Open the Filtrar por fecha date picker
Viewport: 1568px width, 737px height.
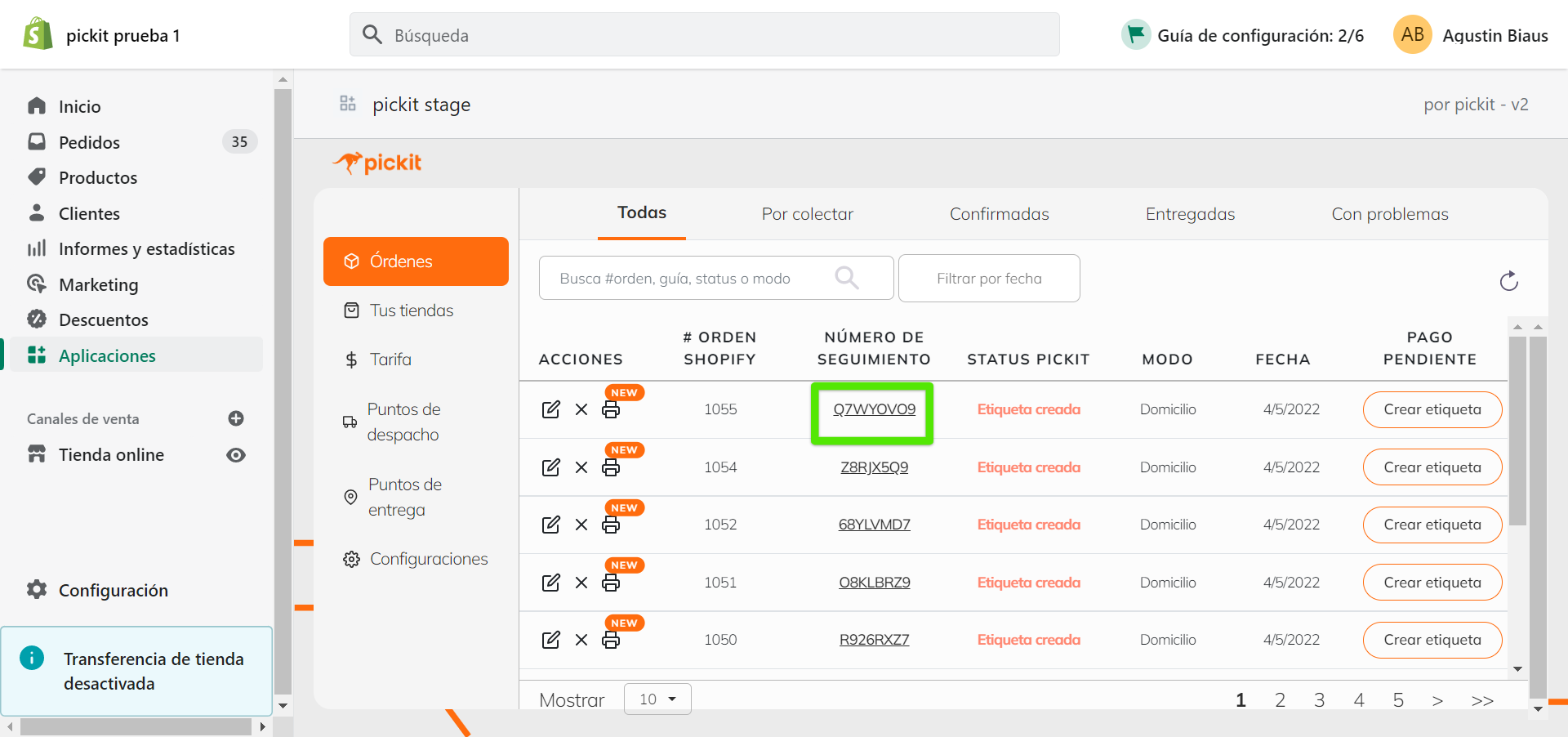(x=988, y=279)
